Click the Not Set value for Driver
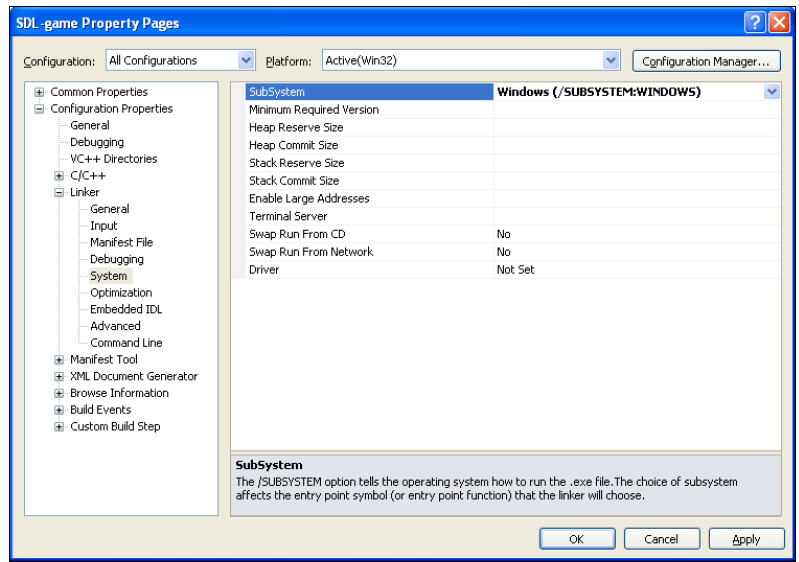The image size is (799, 562). (x=515, y=270)
